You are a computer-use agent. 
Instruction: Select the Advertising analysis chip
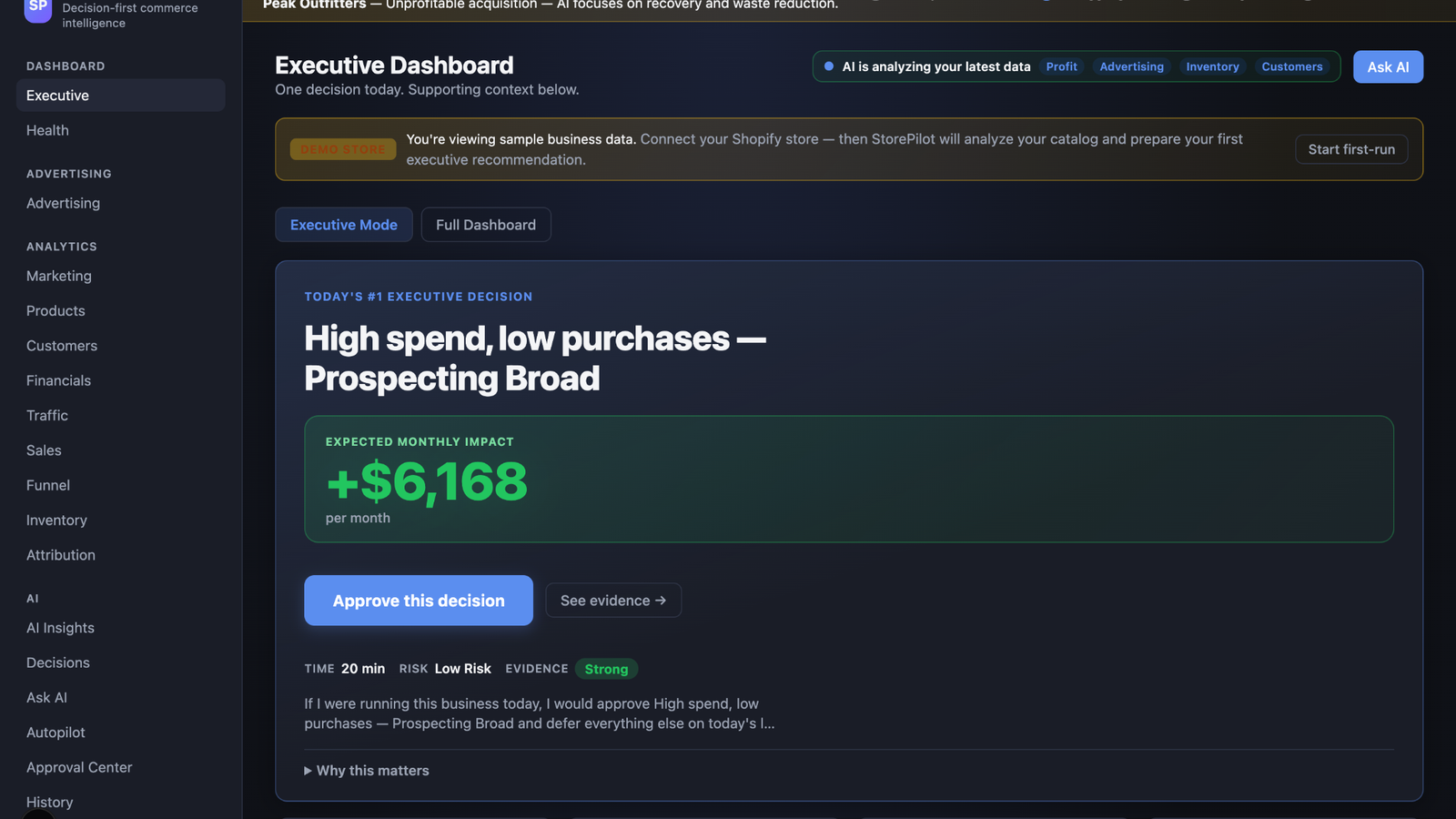coord(1131,67)
